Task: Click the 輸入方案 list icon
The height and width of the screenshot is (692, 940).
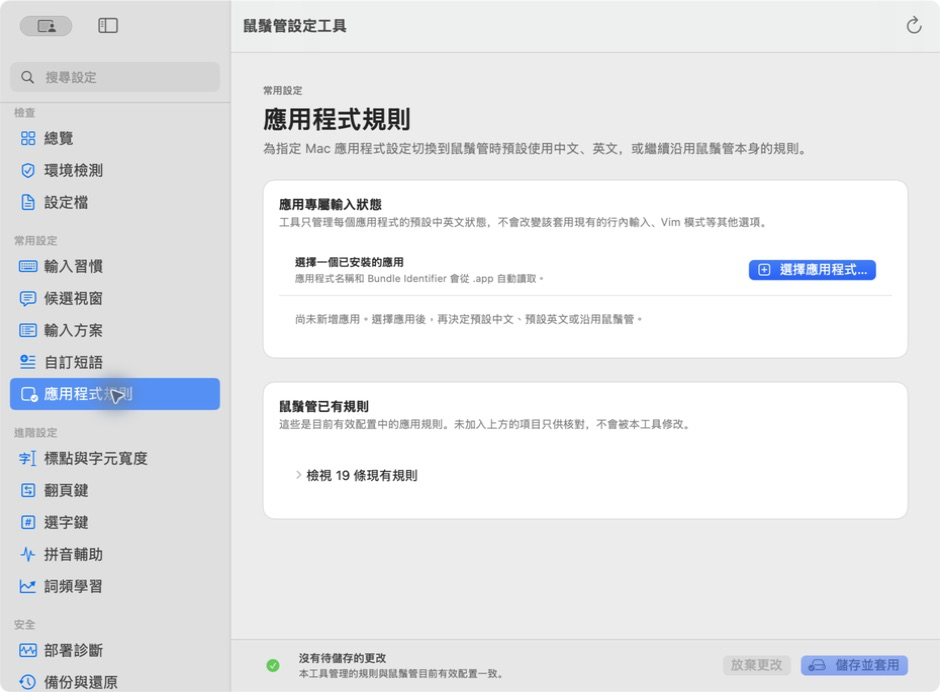Action: [x=28, y=330]
